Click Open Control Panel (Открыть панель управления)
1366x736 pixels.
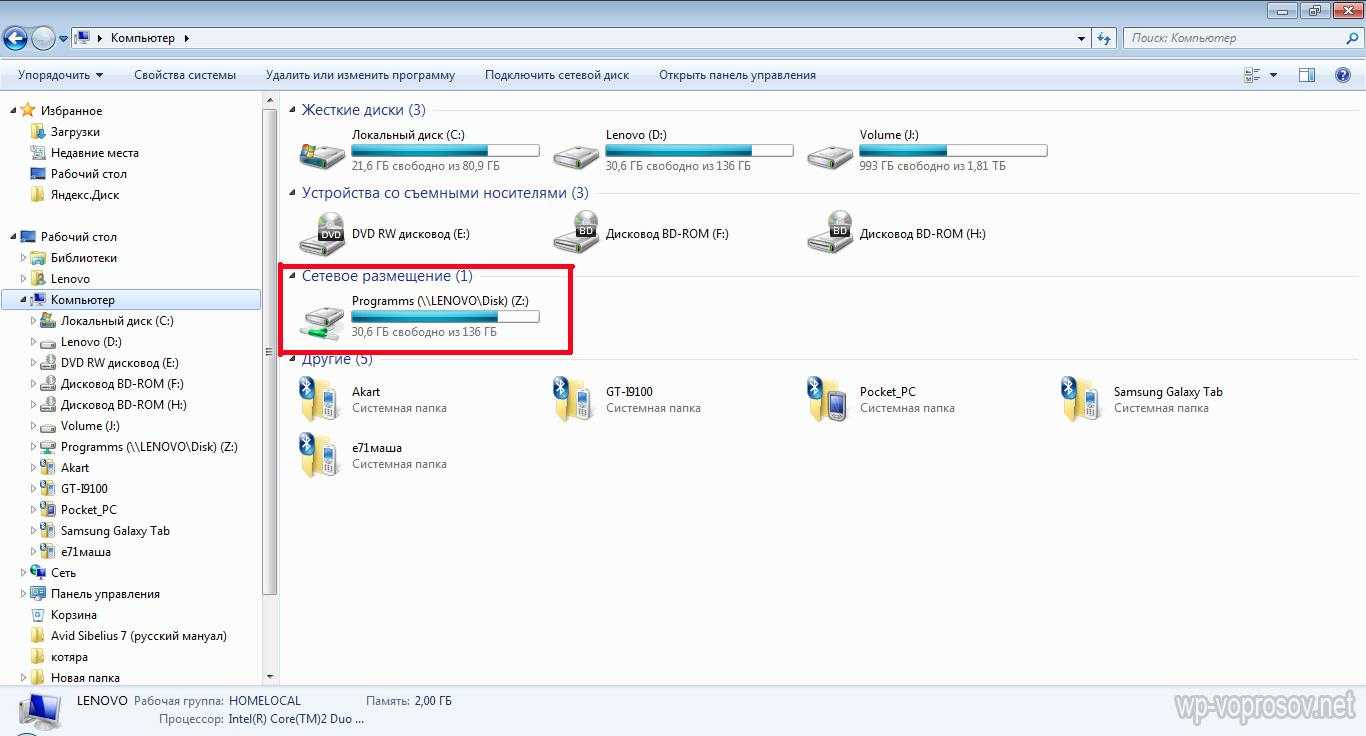pos(737,75)
